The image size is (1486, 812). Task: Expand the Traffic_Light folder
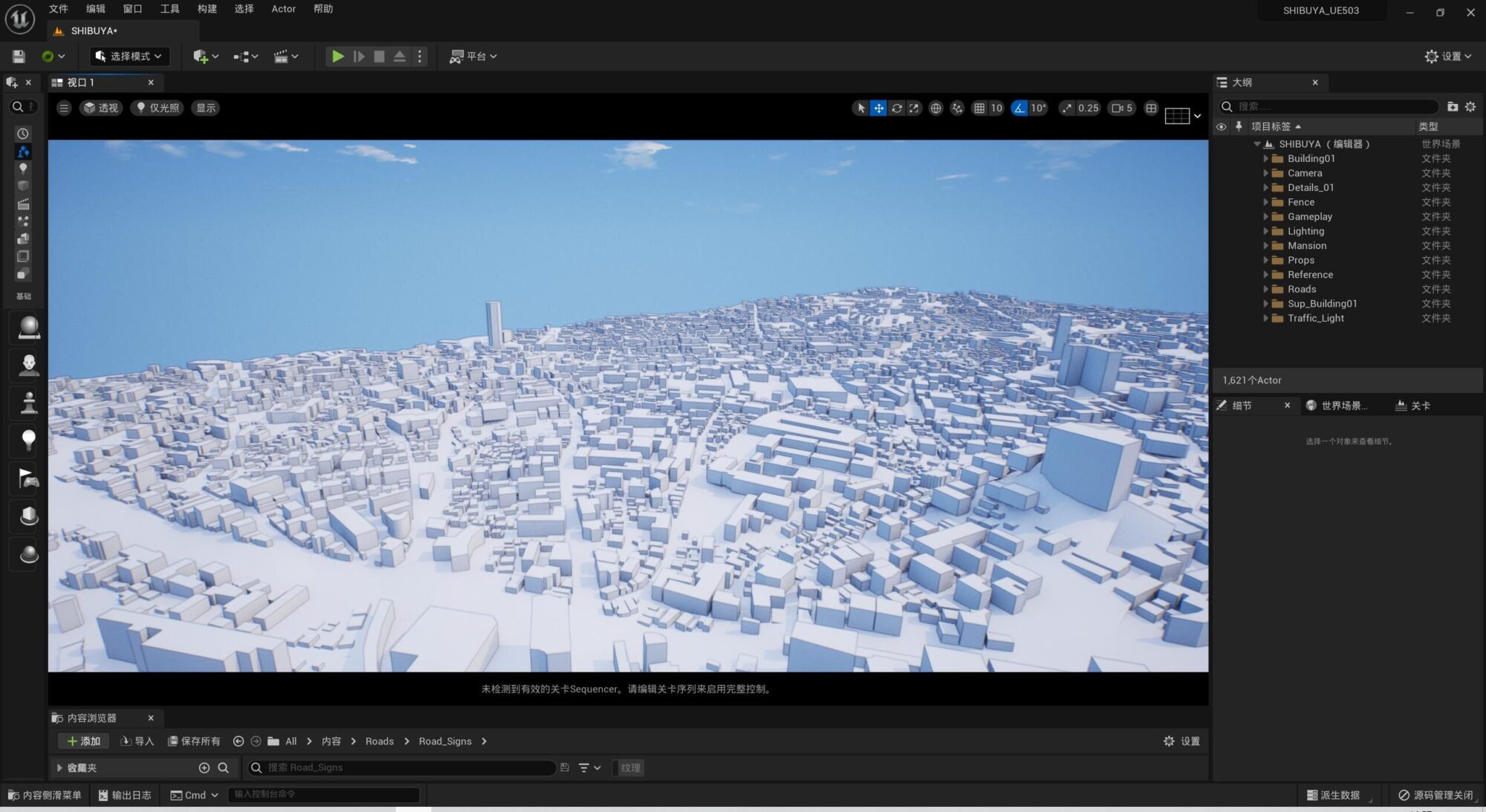pos(1265,319)
